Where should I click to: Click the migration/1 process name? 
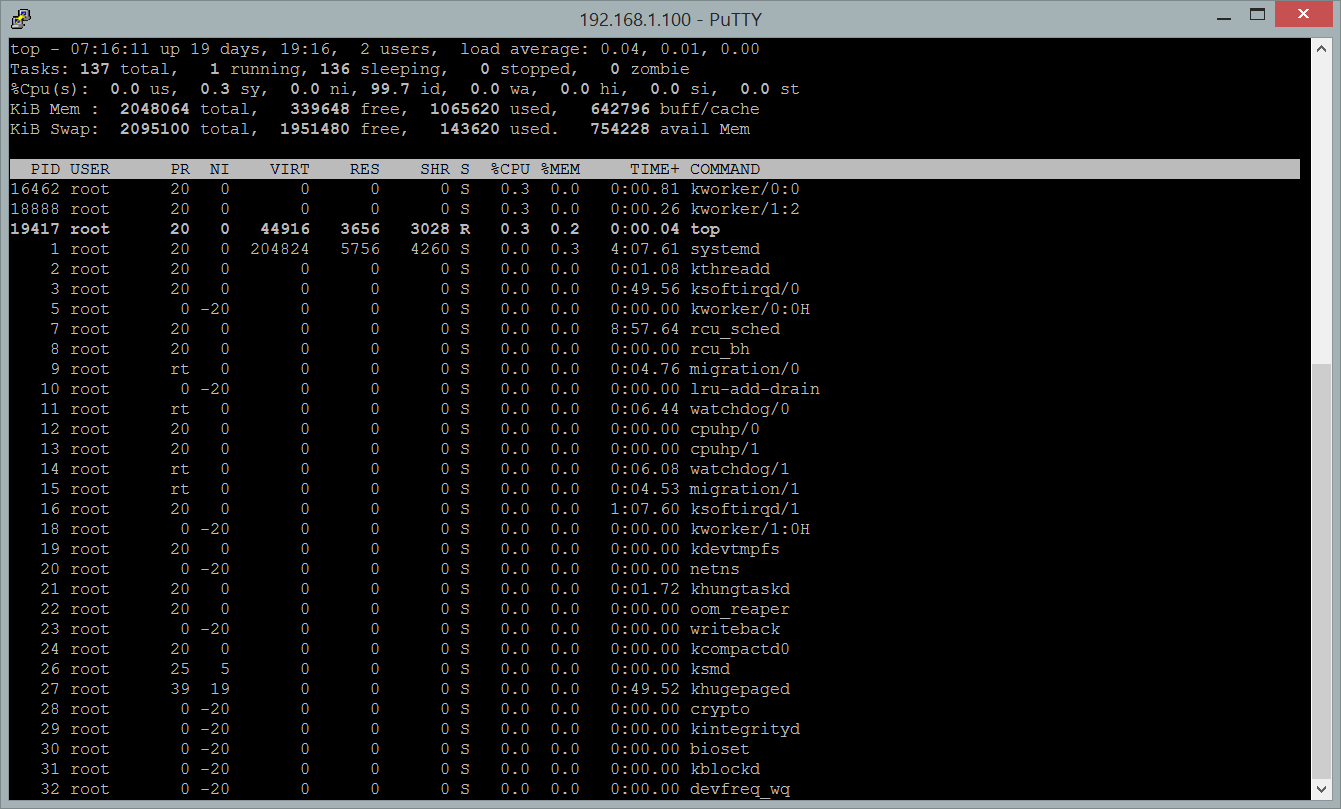point(745,489)
